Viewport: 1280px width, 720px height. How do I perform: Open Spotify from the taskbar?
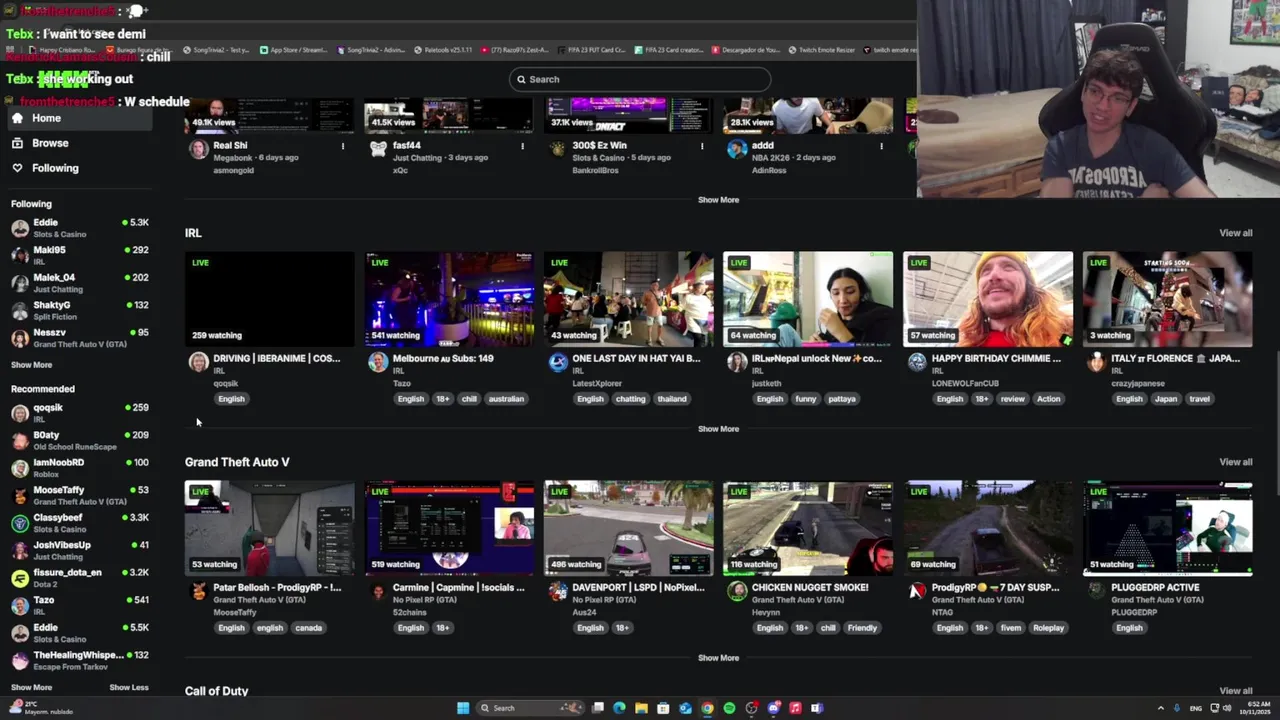[729, 708]
